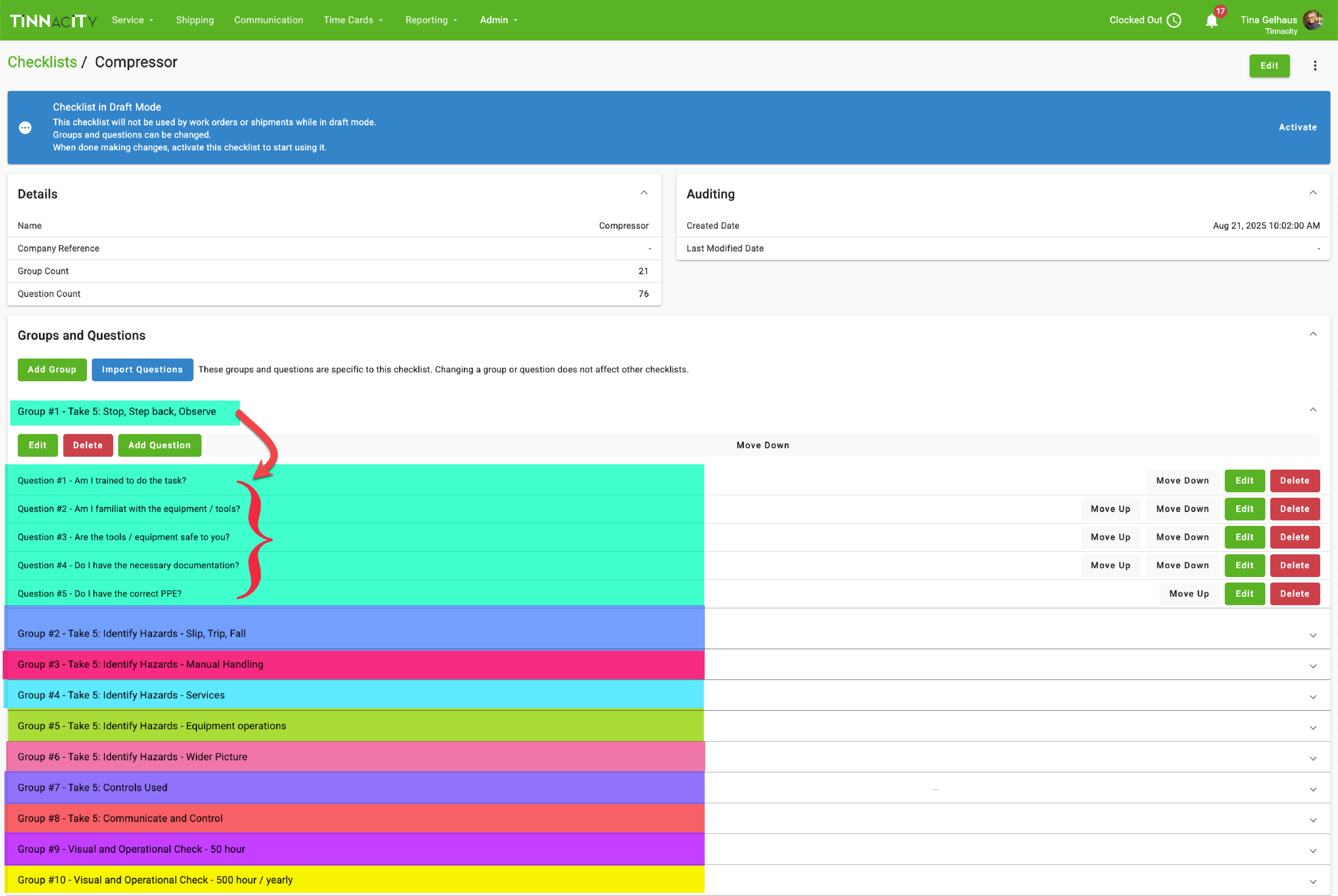The image size is (1338, 896).
Task: Click the Tinnacity logo
Action: click(x=54, y=21)
